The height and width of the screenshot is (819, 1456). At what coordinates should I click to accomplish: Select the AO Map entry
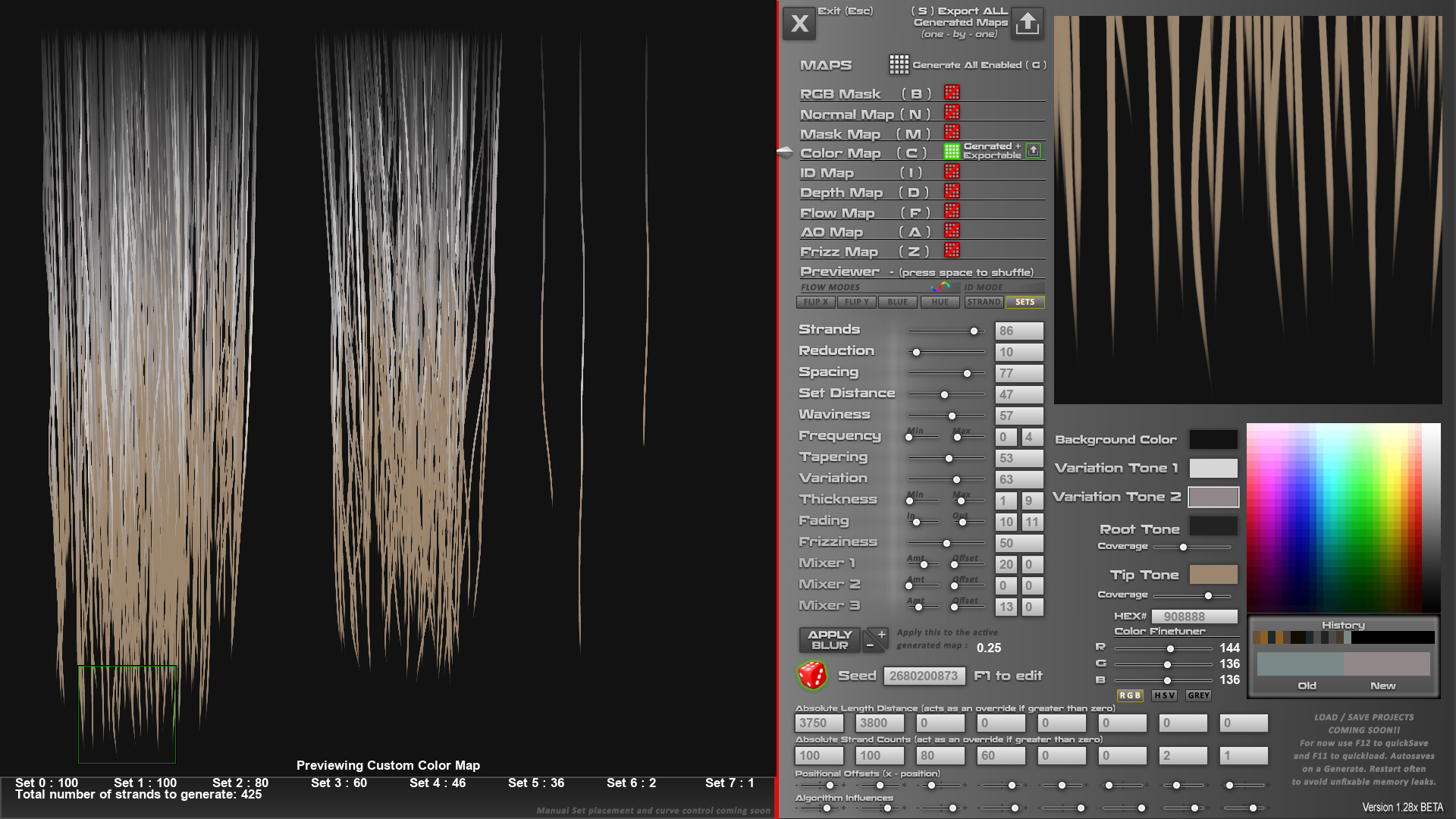865,233
